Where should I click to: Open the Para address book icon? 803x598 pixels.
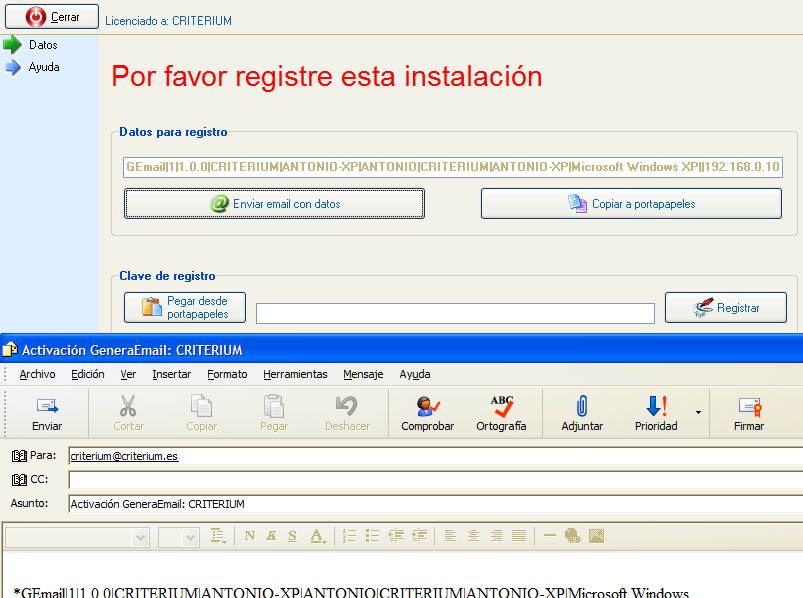point(19,456)
